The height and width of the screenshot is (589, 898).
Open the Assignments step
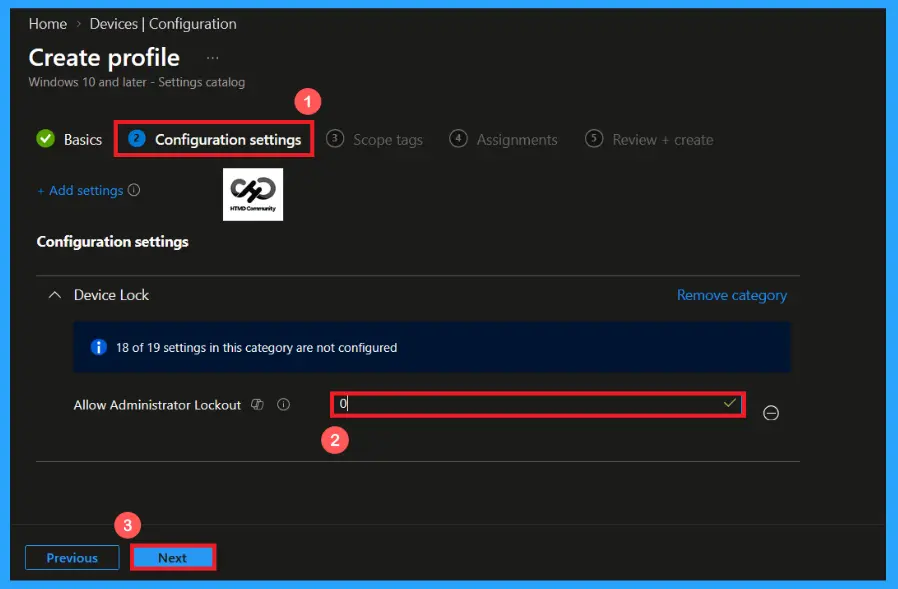pyautogui.click(x=503, y=140)
